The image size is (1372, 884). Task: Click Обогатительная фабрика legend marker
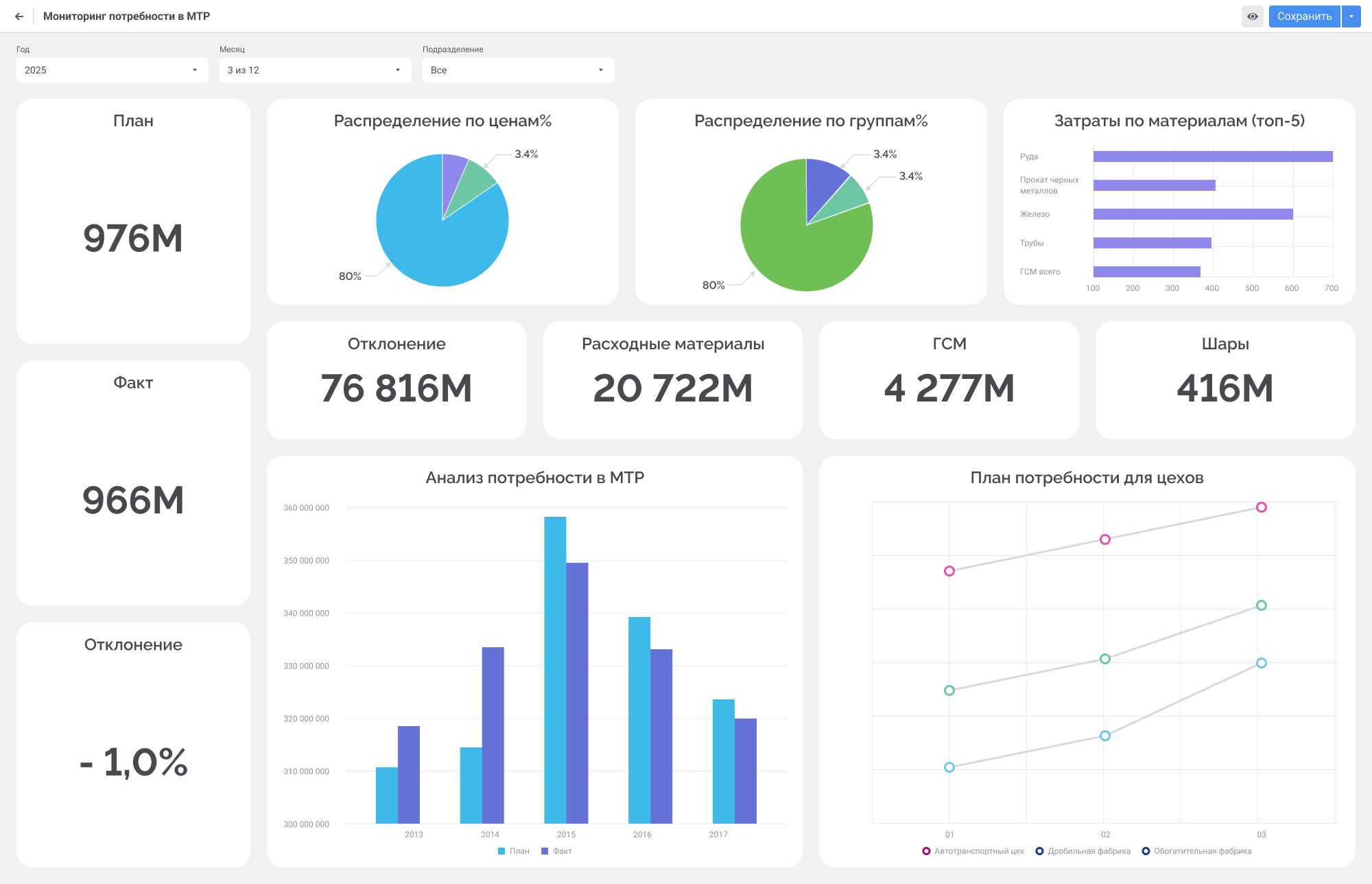click(x=1146, y=851)
